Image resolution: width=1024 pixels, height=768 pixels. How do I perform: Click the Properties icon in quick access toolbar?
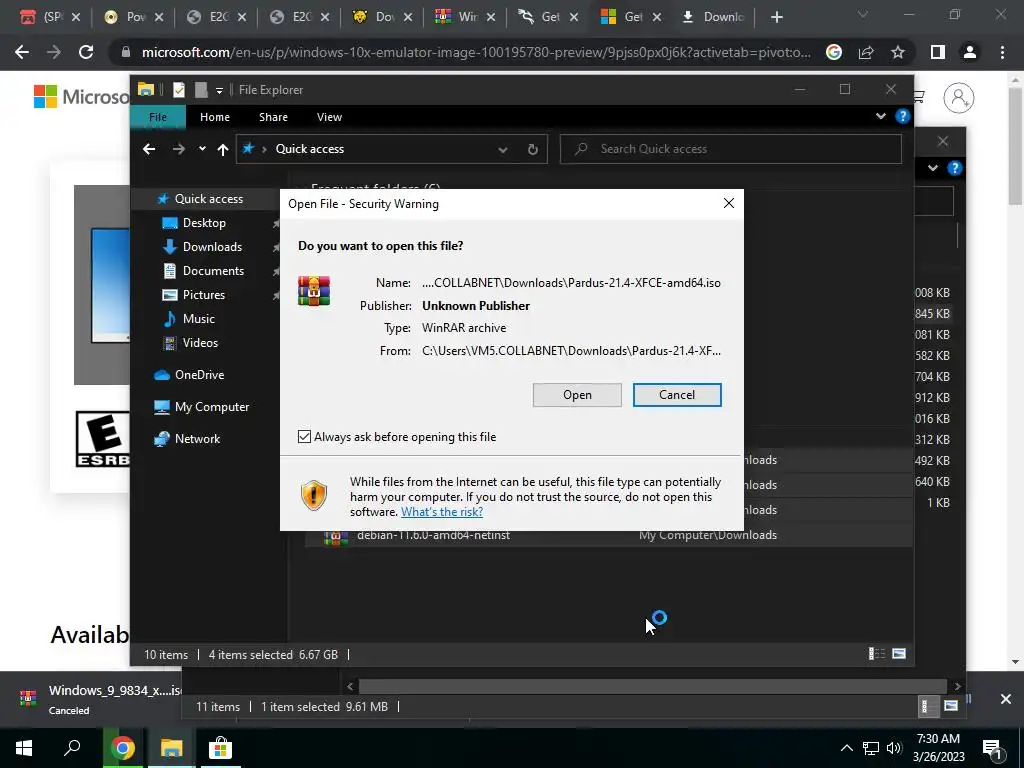click(178, 89)
